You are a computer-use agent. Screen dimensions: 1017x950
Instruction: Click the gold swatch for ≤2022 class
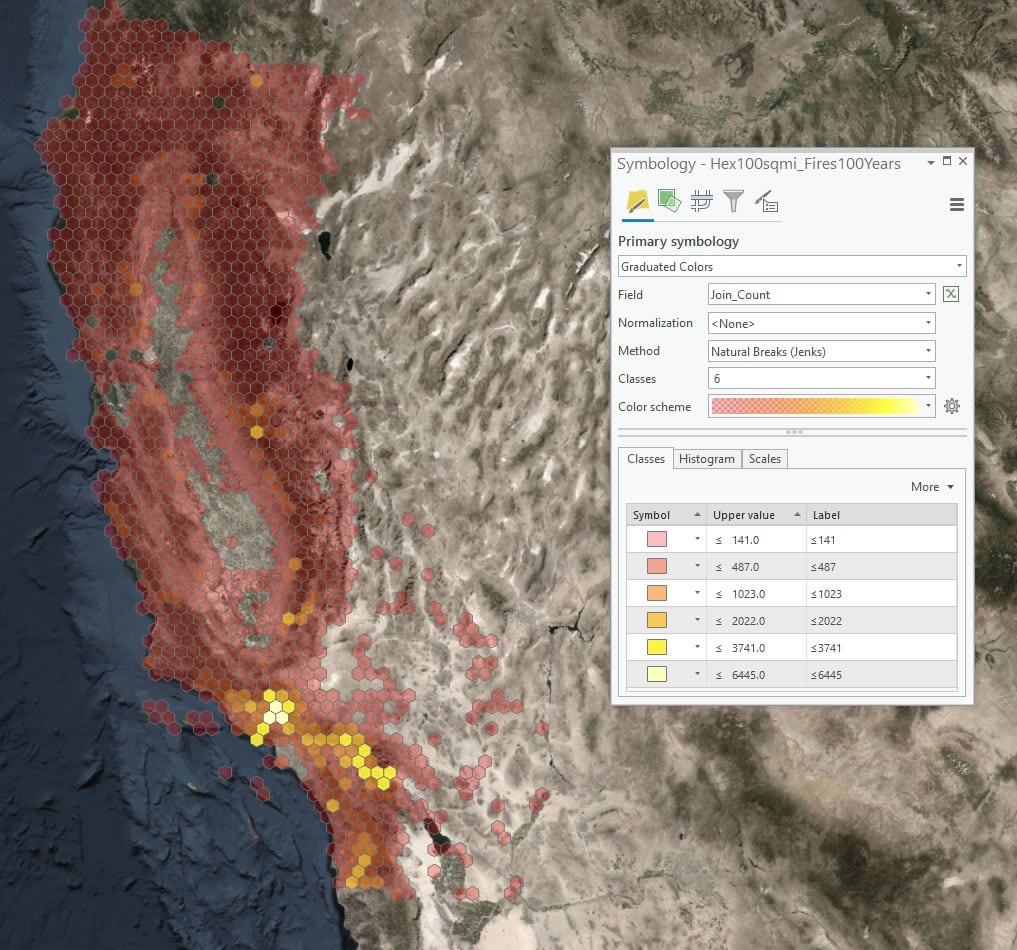pyautogui.click(x=656, y=620)
